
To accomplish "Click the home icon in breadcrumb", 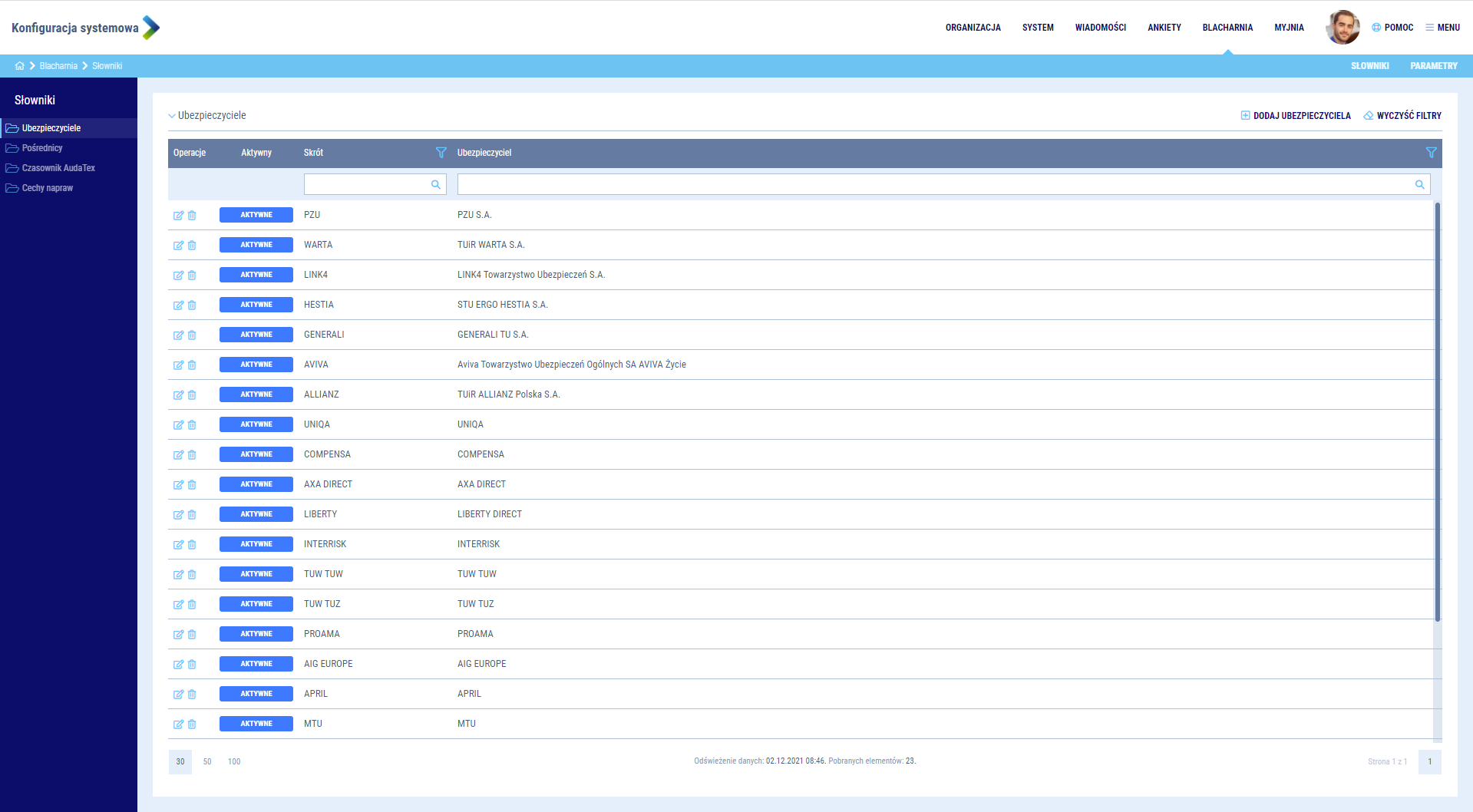I will pos(19,66).
